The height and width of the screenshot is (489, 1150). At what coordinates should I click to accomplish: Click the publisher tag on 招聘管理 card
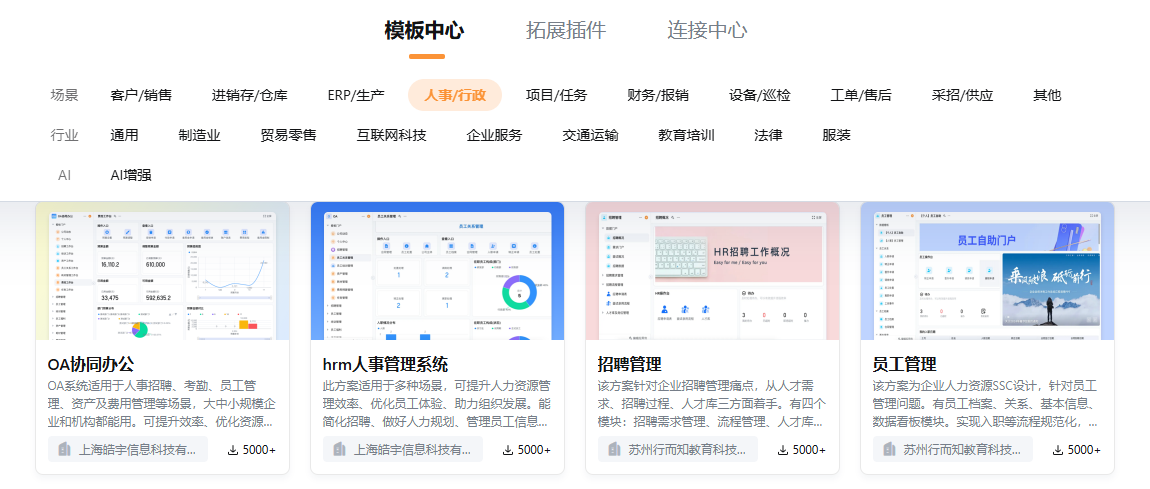click(x=678, y=449)
